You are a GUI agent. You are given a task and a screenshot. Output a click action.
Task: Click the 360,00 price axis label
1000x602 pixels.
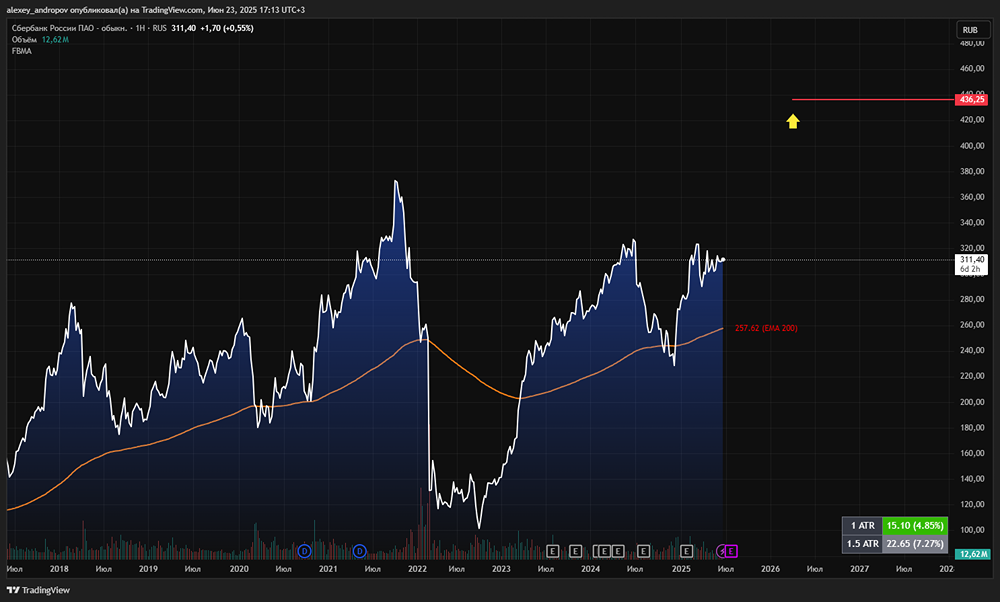click(x=972, y=197)
